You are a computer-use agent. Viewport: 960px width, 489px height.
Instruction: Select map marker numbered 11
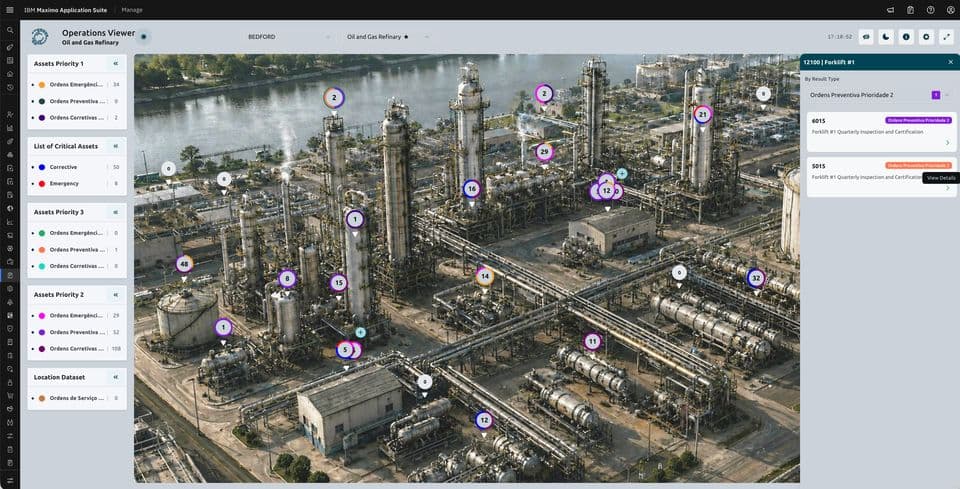(592, 342)
